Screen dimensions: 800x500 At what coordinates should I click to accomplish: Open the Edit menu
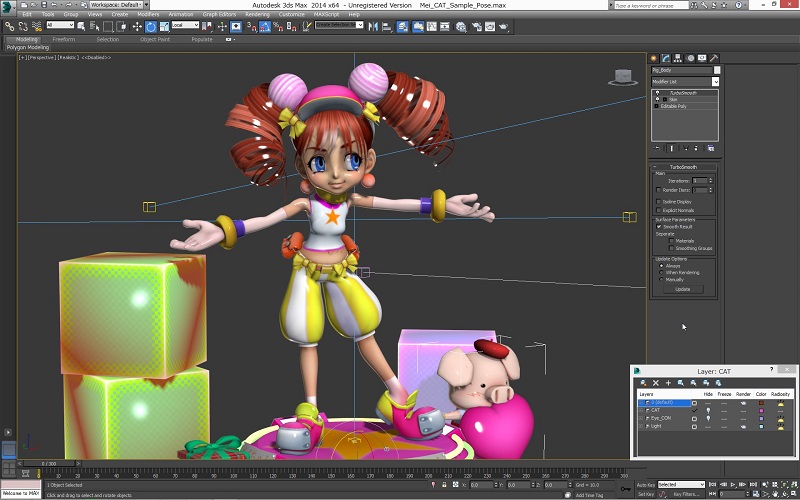pyautogui.click(x=27, y=14)
